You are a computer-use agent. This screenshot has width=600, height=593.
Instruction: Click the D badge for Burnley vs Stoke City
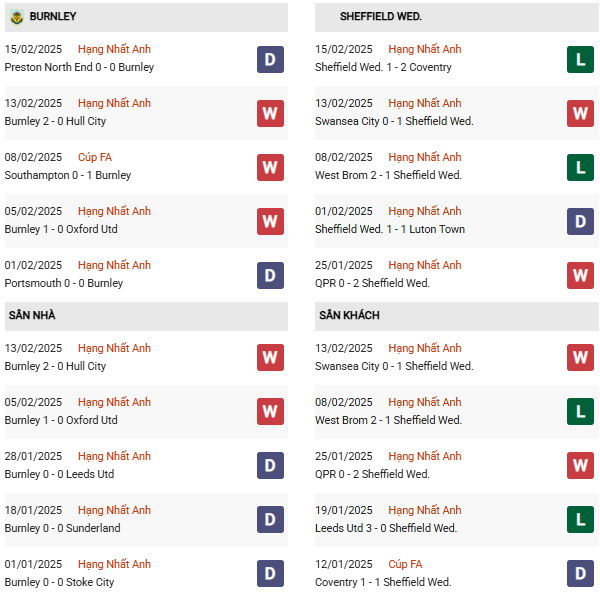tap(270, 574)
